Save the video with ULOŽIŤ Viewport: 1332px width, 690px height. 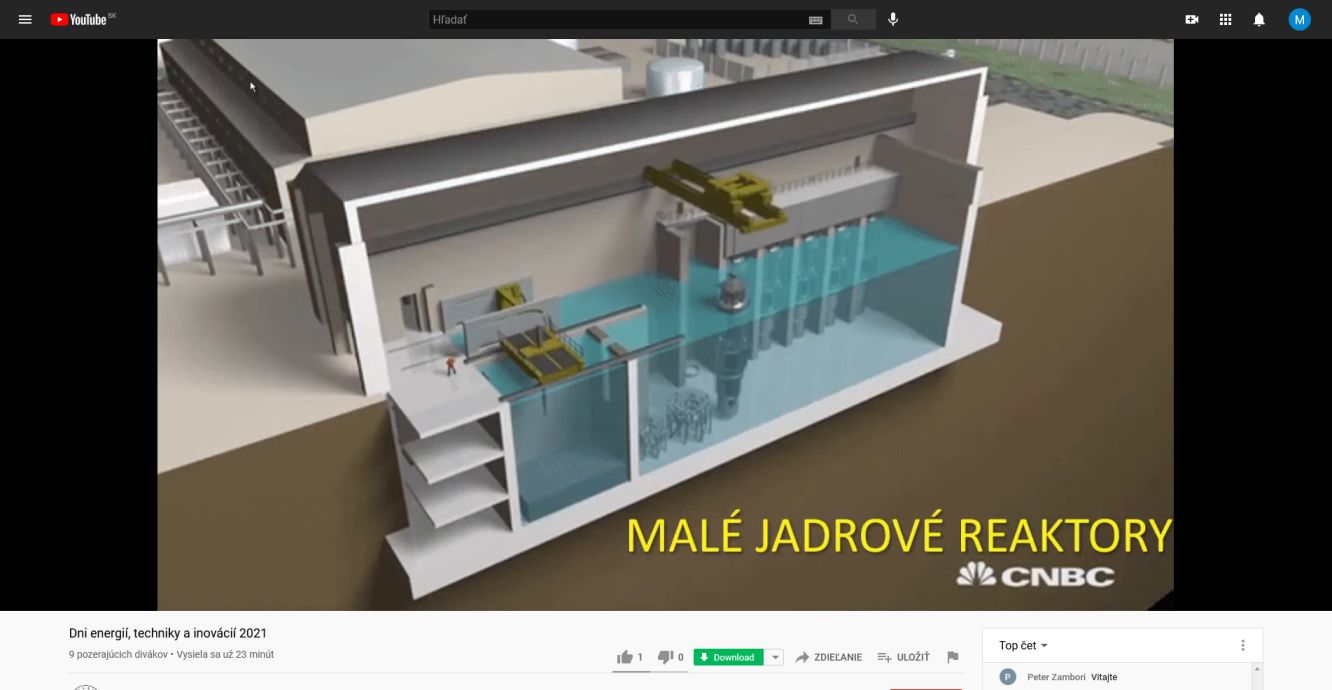pos(903,657)
